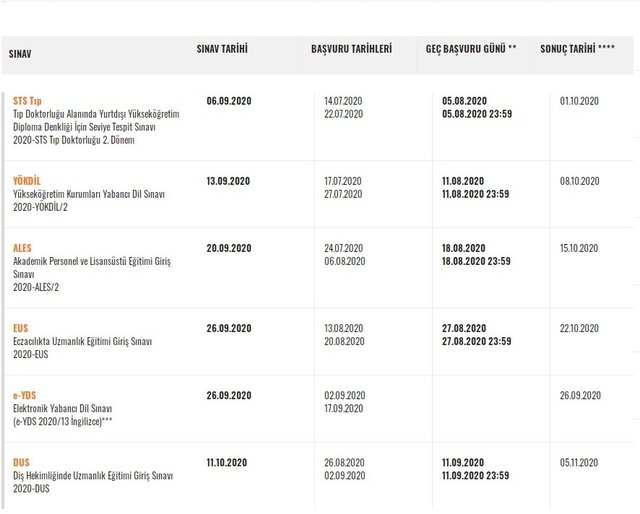Select ALES exam date 20.09.2020

[x=228, y=248]
